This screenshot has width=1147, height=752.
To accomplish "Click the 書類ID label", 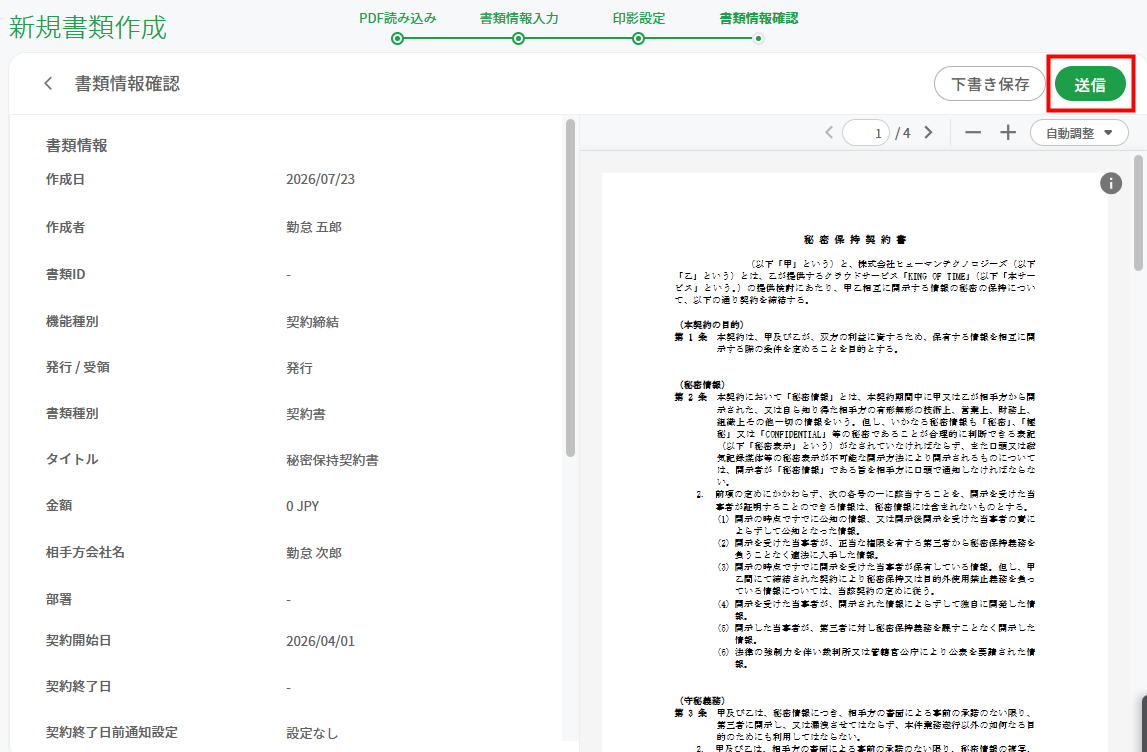I will click(x=65, y=274).
